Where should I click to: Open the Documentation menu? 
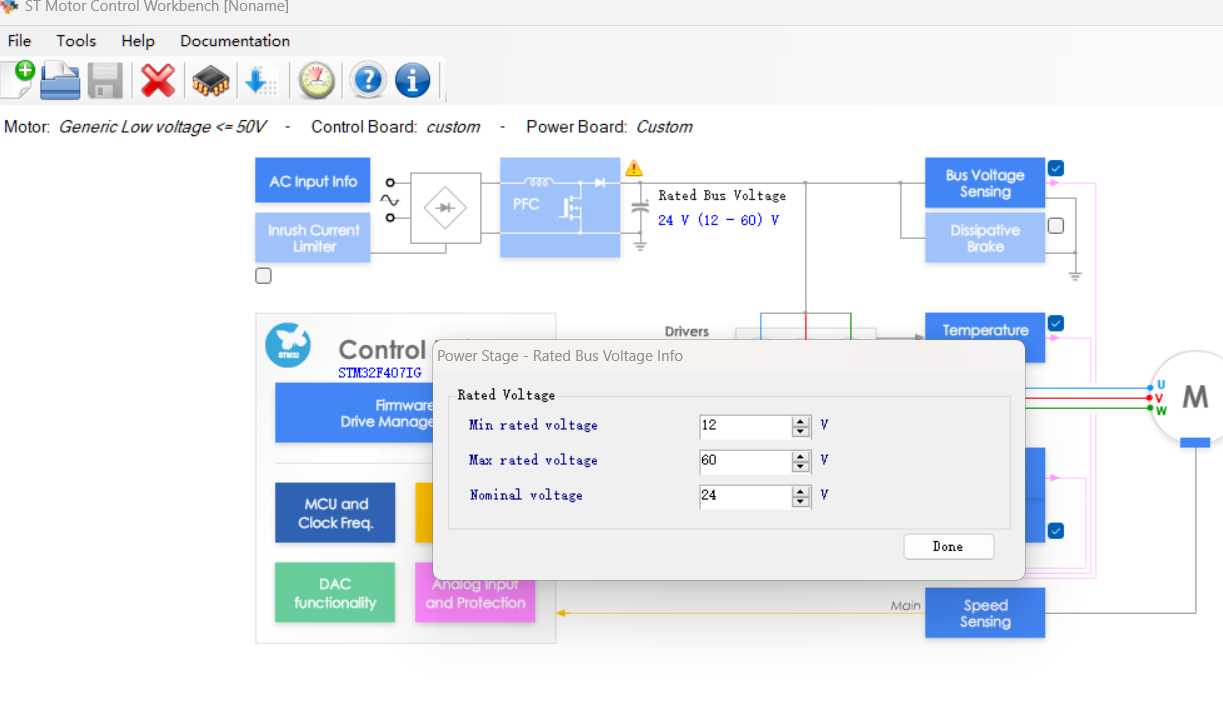coord(235,41)
